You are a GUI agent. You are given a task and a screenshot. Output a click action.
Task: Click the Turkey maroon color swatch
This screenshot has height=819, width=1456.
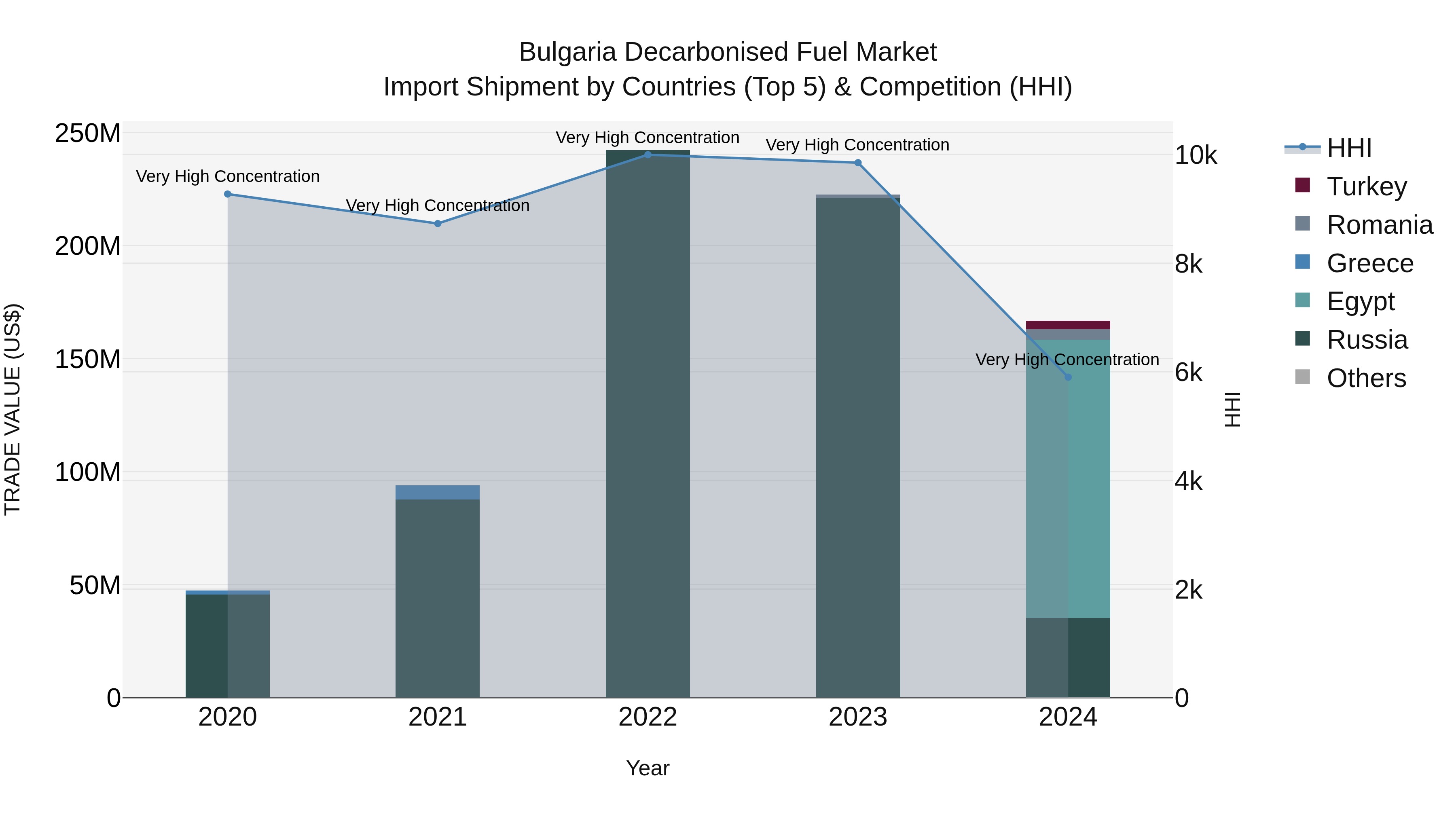pos(1302,185)
